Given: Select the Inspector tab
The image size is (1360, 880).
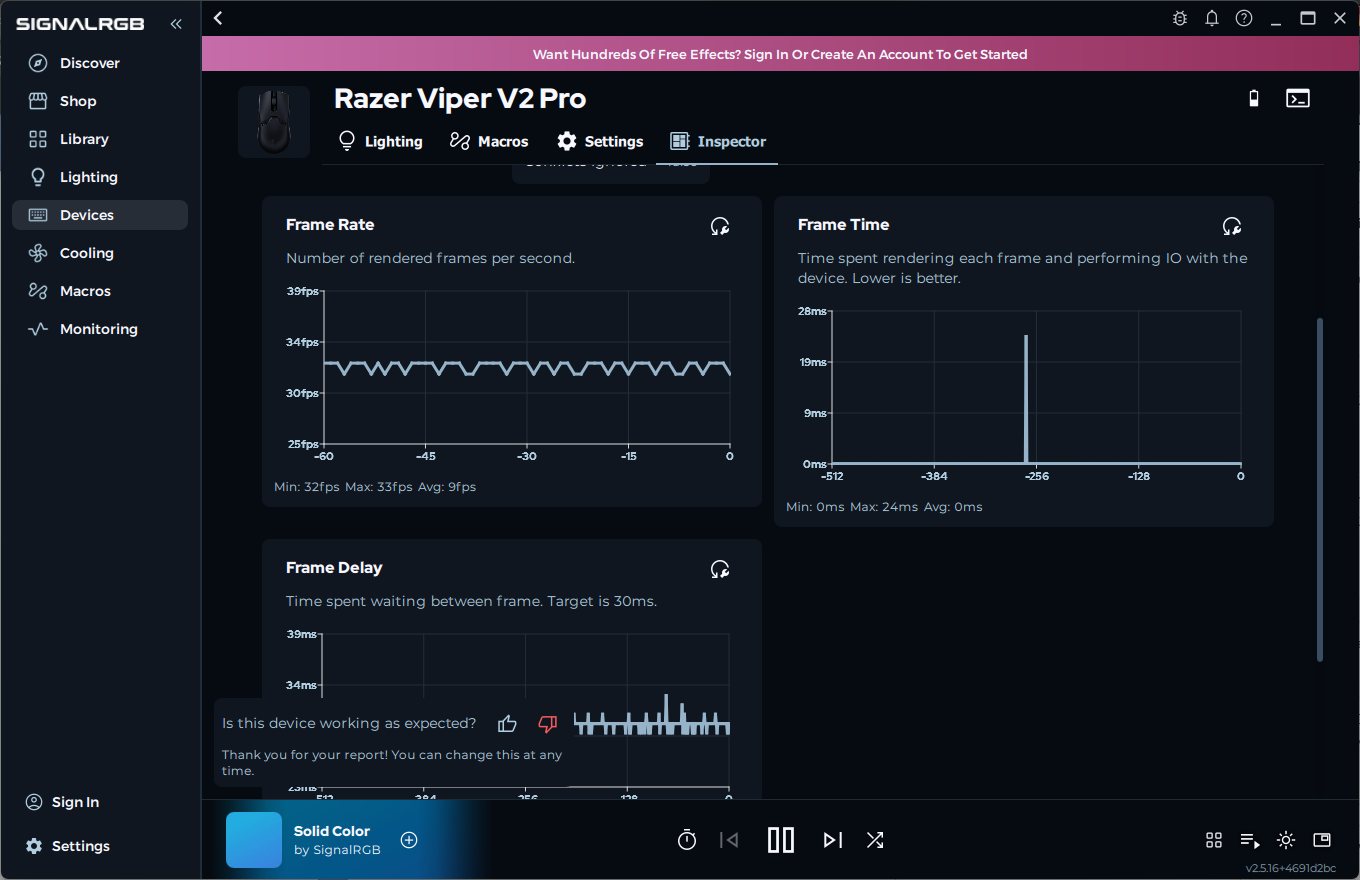Looking at the screenshot, I should [718, 141].
